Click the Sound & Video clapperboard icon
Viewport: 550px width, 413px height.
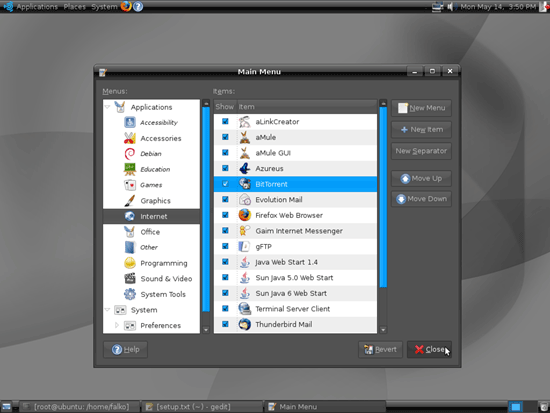pos(130,278)
